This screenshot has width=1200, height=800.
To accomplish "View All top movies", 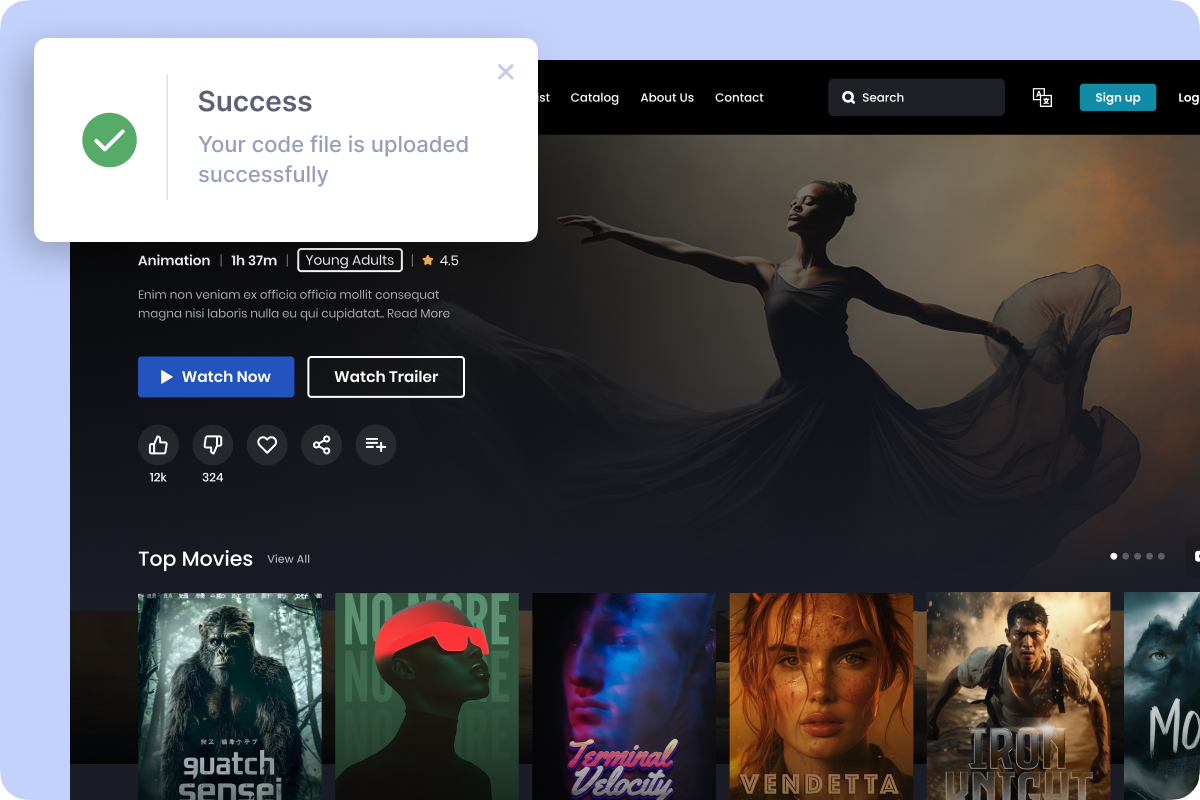I will point(288,559).
